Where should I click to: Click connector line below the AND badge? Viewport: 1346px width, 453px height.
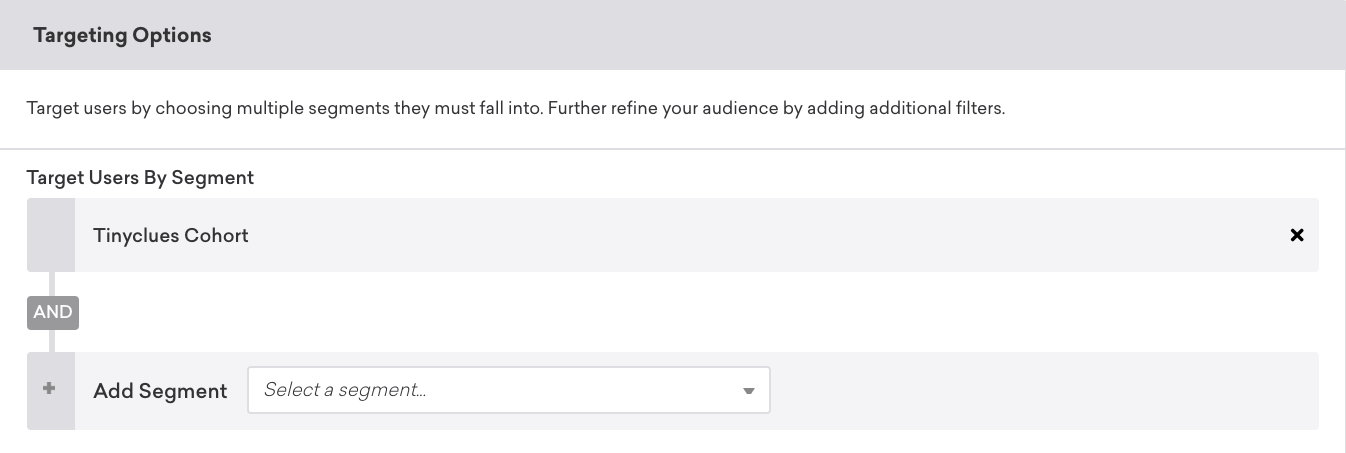52,341
